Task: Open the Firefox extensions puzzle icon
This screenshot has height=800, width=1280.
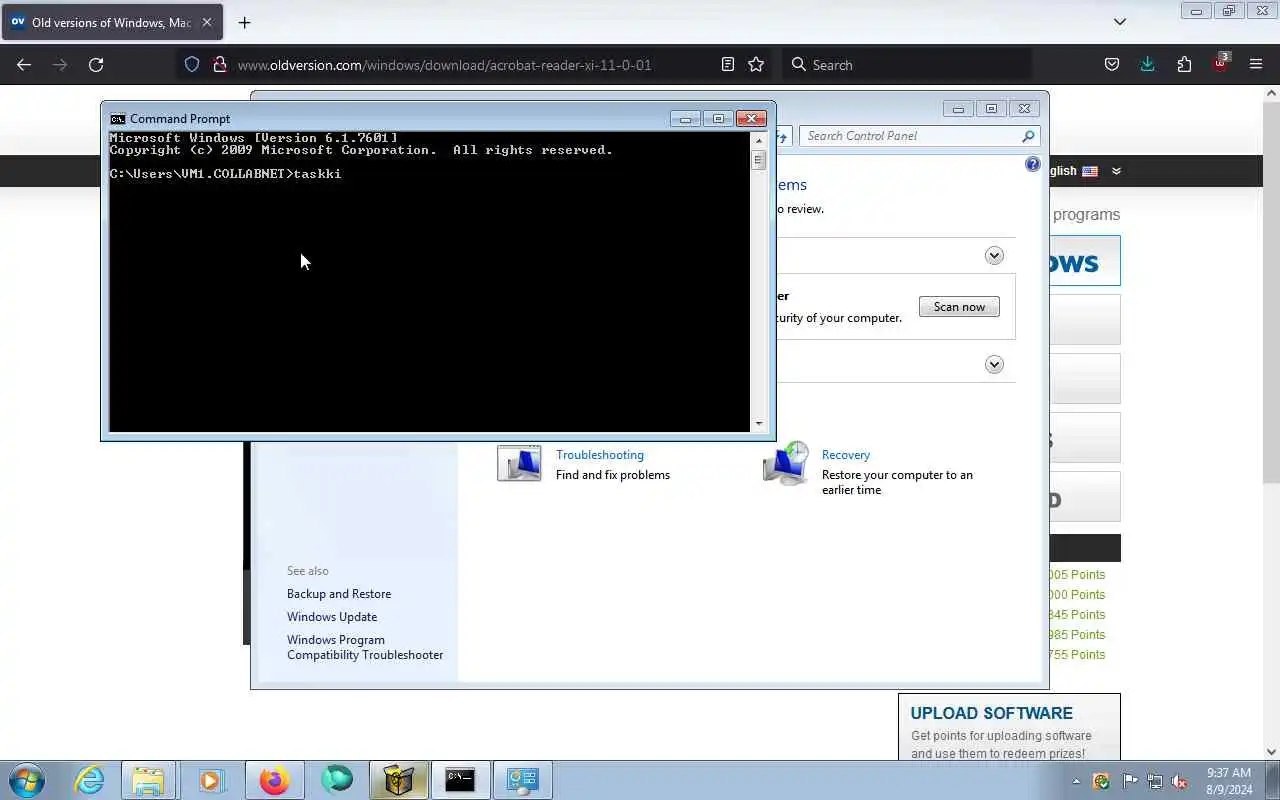Action: (x=1184, y=64)
